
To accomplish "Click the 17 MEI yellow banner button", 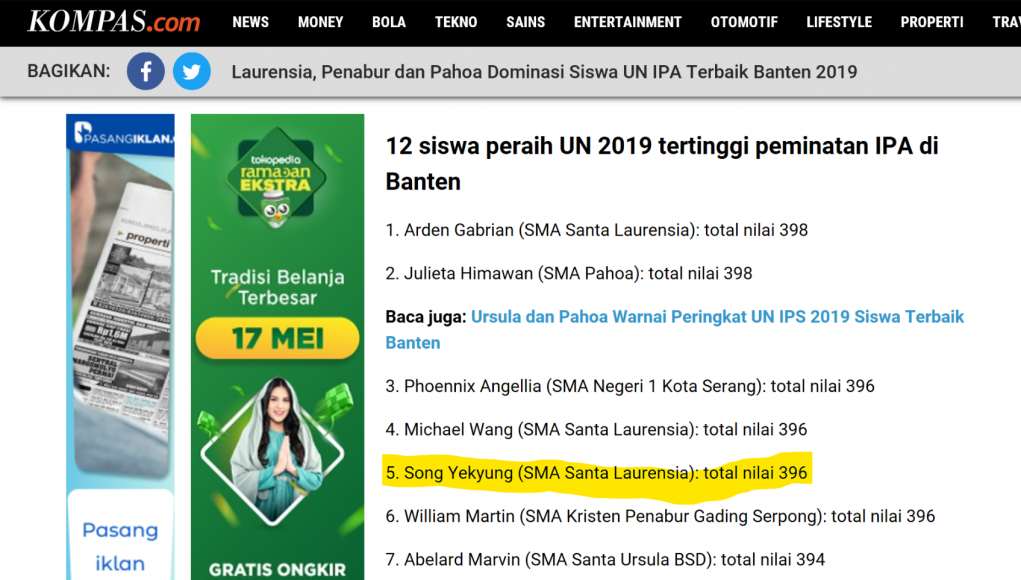I will coord(277,337).
